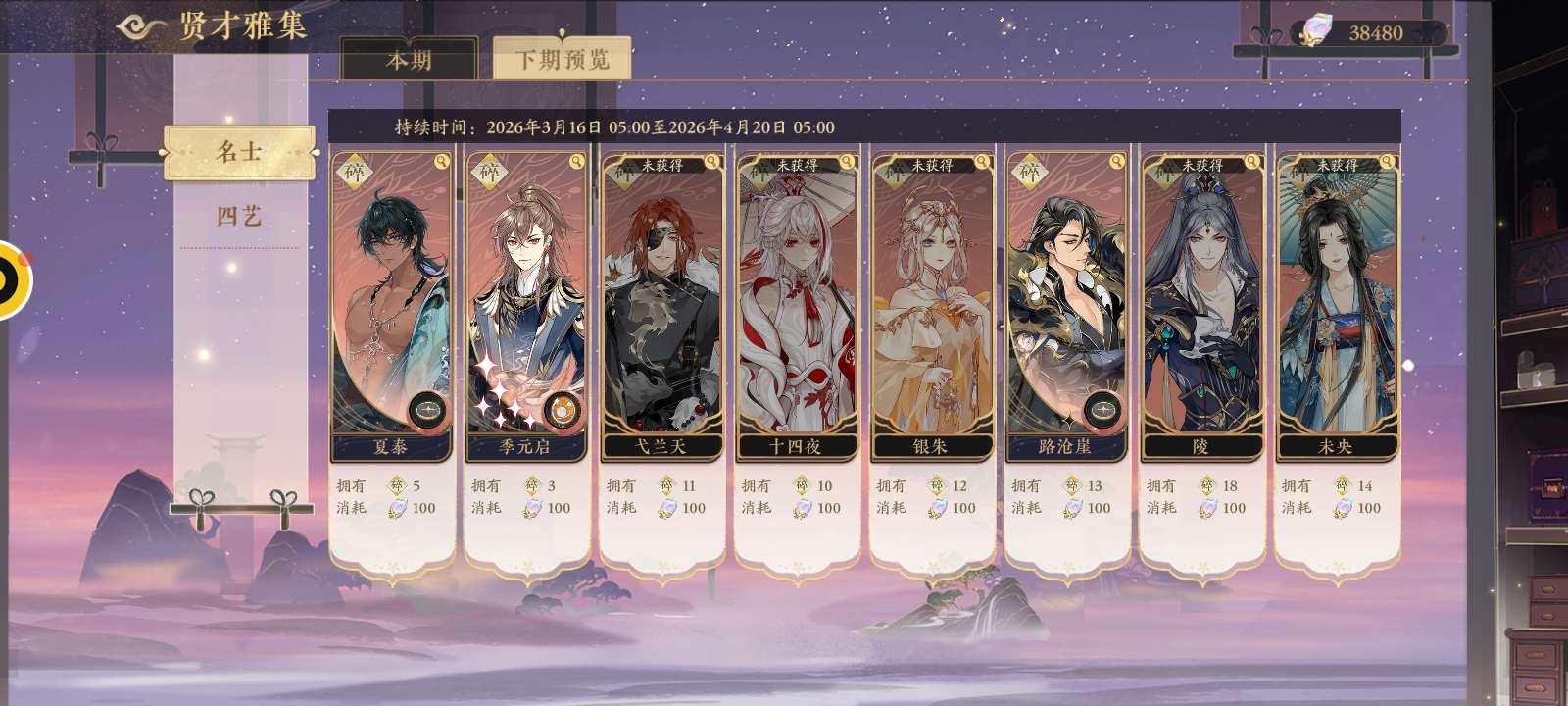Tap the 陵 name label
This screenshot has height=706, width=1568.
(1201, 447)
